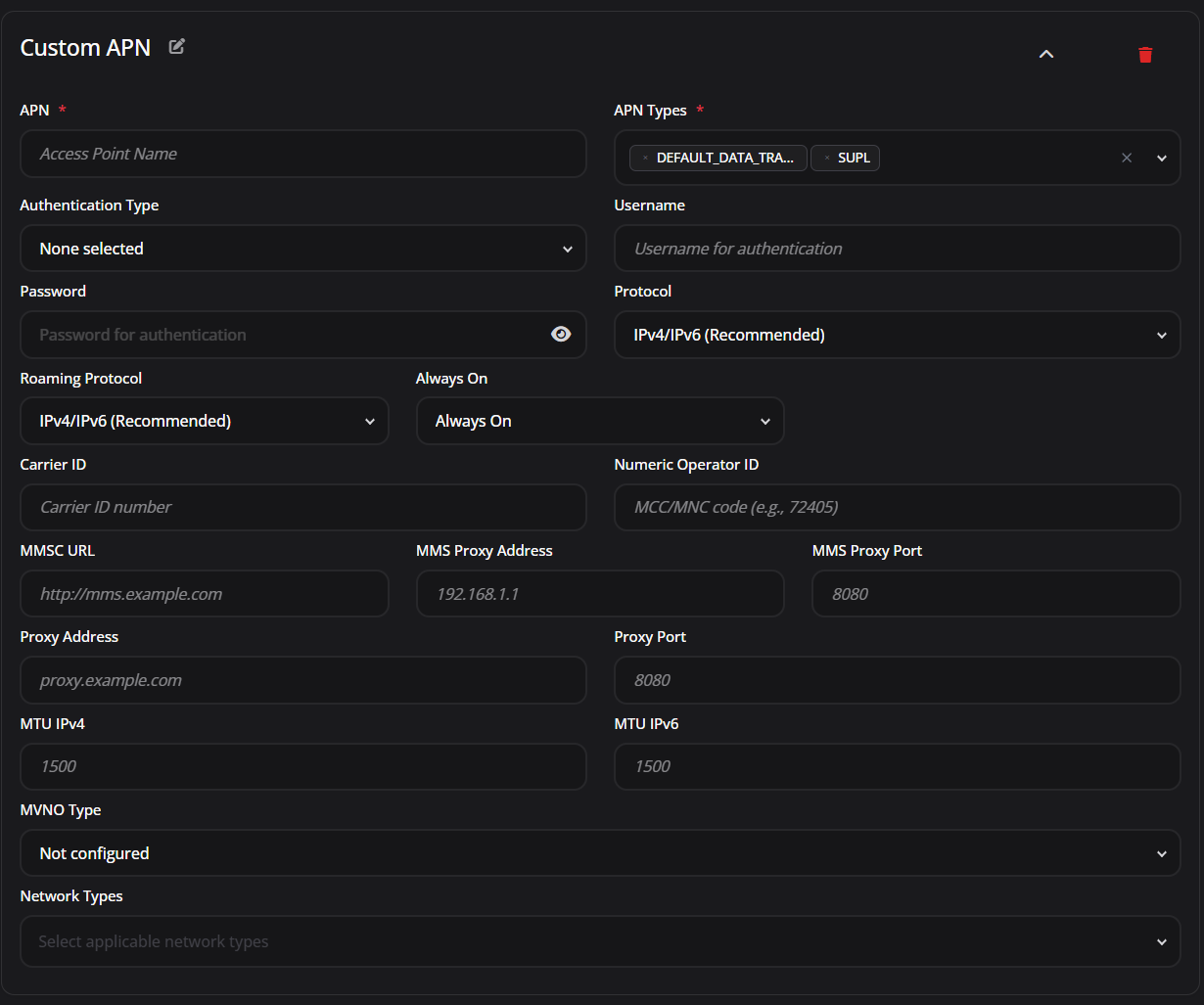Click the DEFAULT_DATA_TRA... tag label
This screenshot has width=1204, height=1005.
point(725,158)
